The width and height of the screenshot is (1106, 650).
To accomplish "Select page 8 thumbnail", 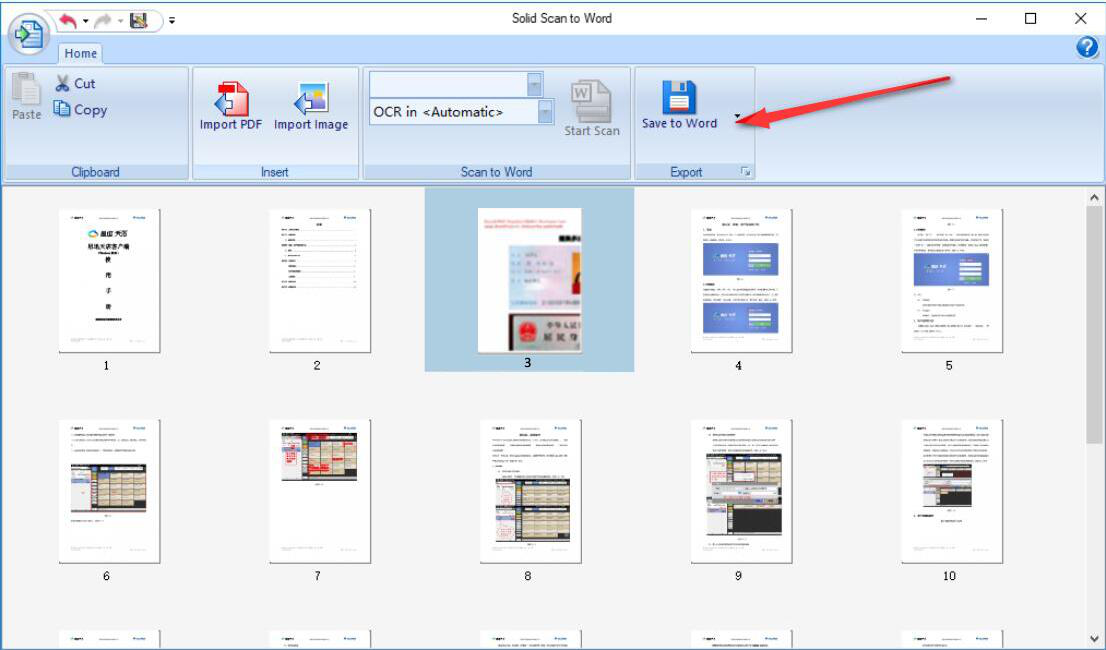I will coord(530,491).
